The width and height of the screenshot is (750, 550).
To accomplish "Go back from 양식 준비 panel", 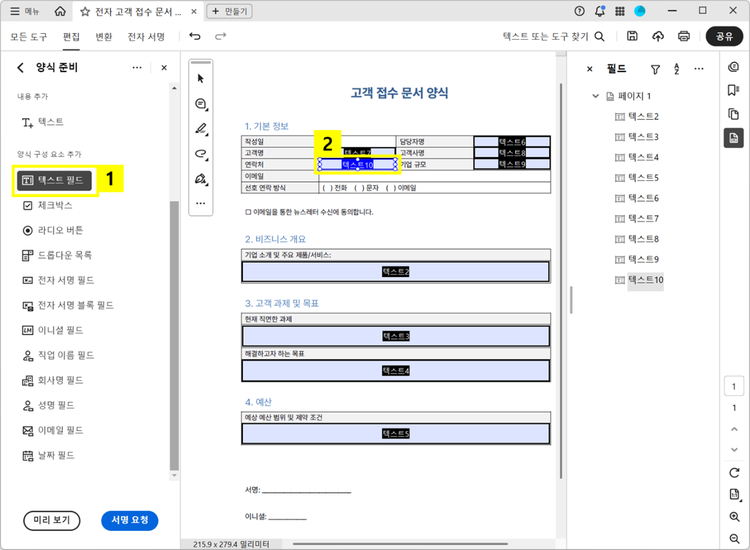I will (x=20, y=68).
